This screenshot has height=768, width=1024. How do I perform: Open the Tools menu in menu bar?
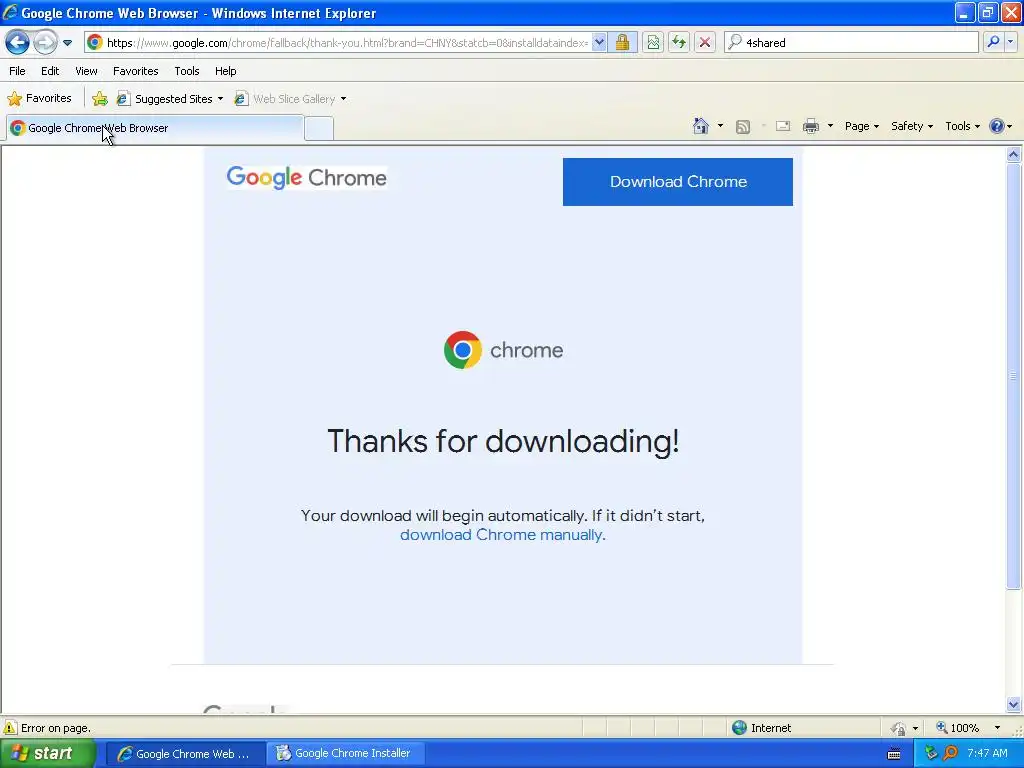[x=187, y=71]
